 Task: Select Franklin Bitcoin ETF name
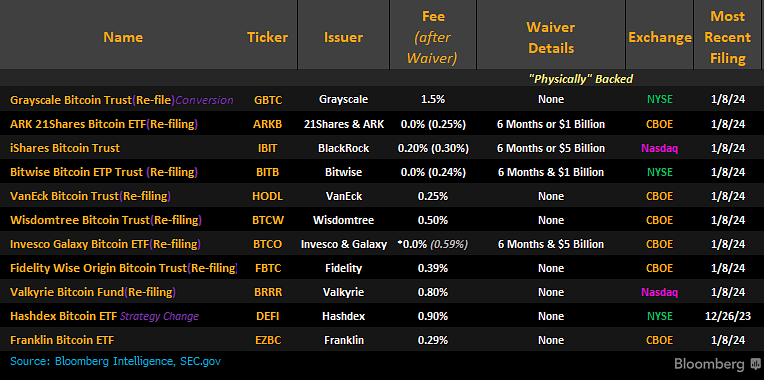point(62,340)
